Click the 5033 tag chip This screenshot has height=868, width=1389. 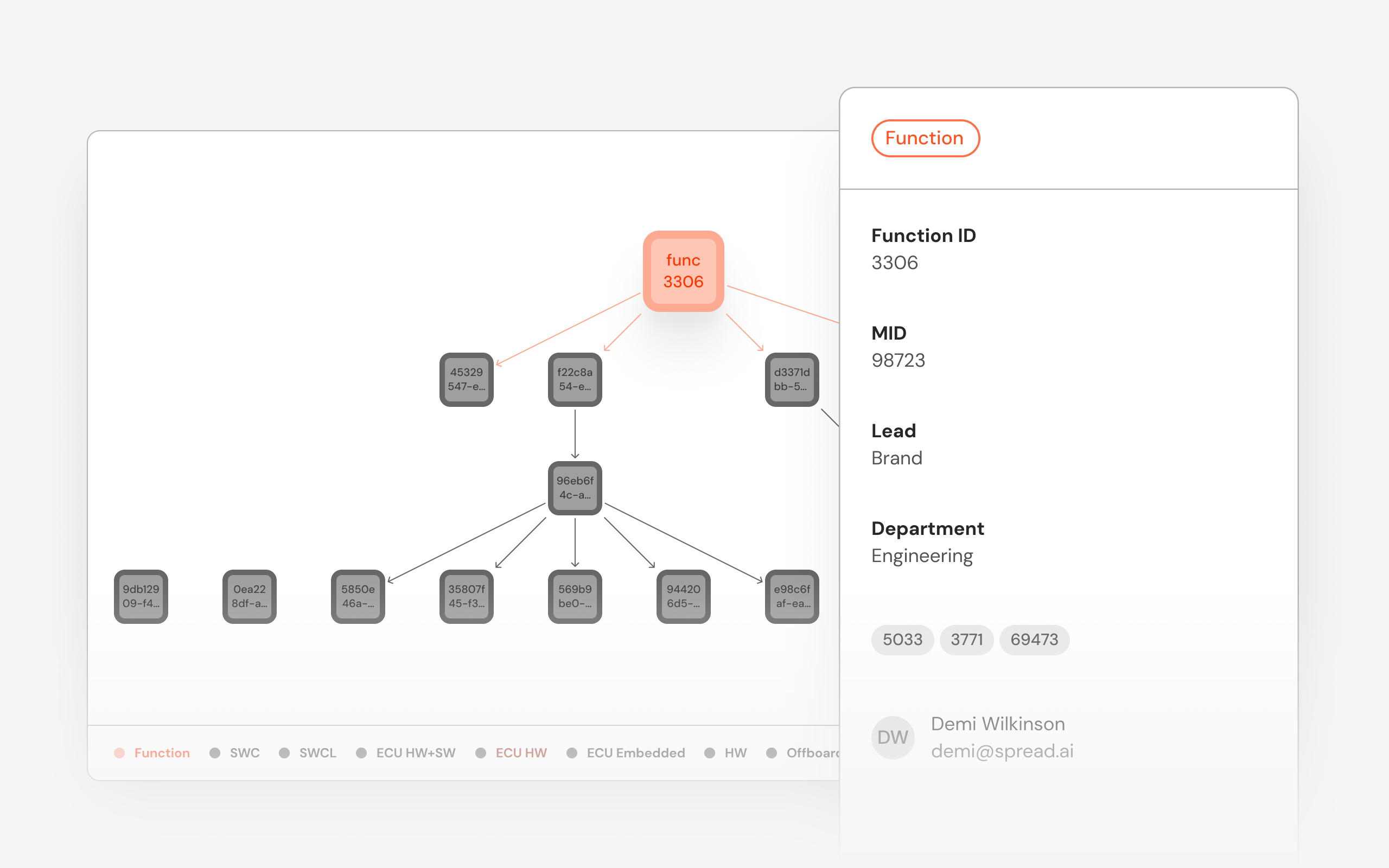(x=902, y=640)
